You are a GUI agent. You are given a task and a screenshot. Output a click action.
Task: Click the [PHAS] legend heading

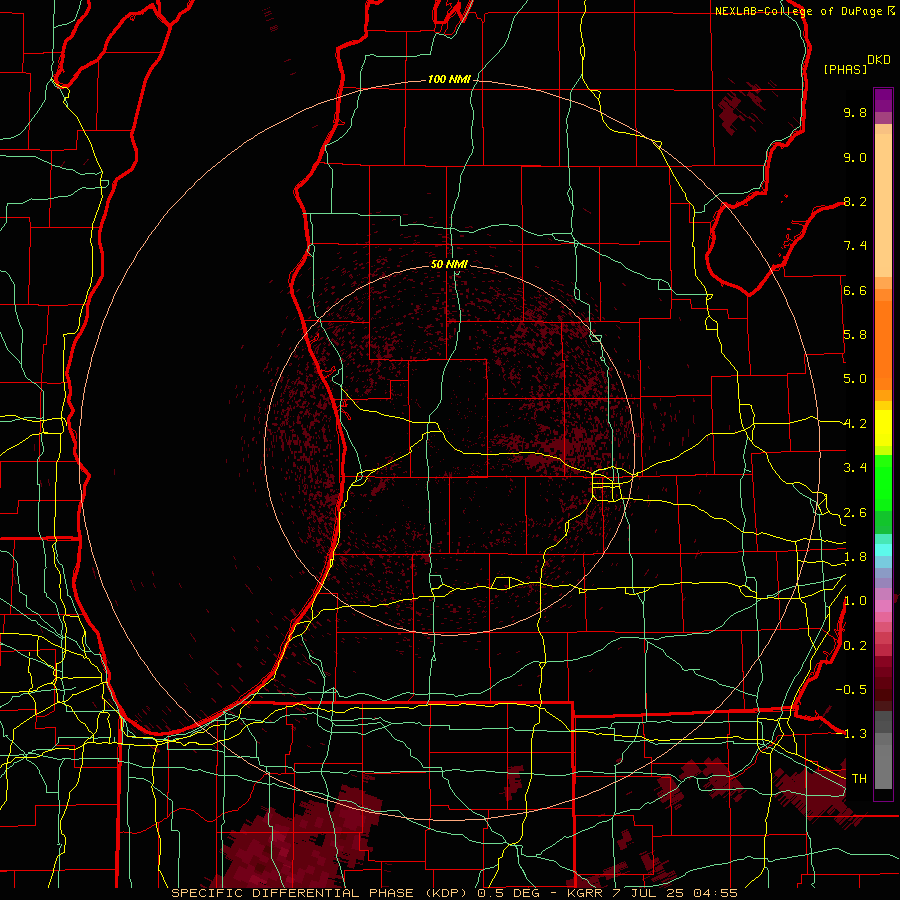point(845,69)
